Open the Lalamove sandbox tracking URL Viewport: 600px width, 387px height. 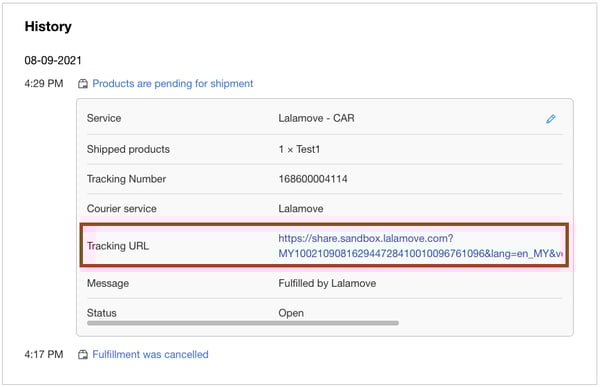(420, 246)
